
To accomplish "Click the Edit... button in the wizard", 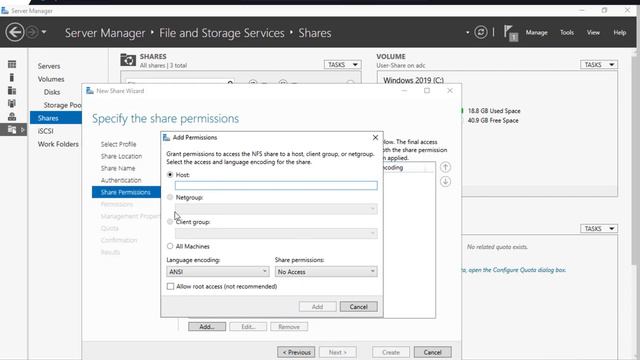I will (x=248, y=327).
